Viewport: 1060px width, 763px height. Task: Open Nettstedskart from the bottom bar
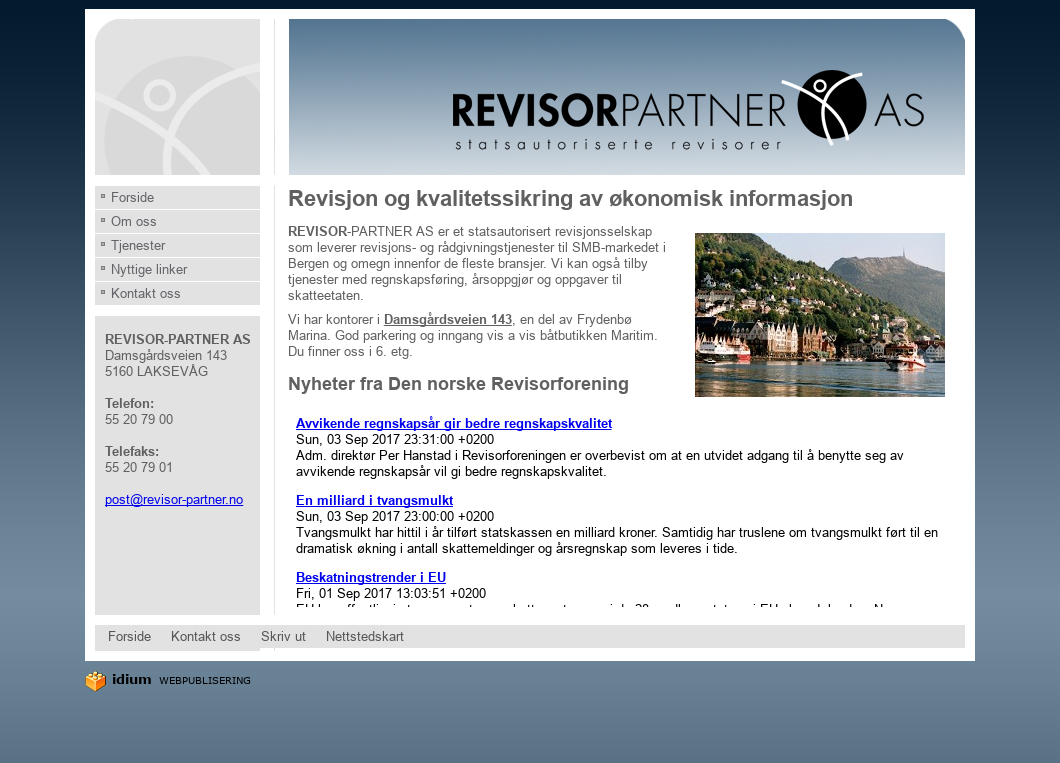coord(364,636)
